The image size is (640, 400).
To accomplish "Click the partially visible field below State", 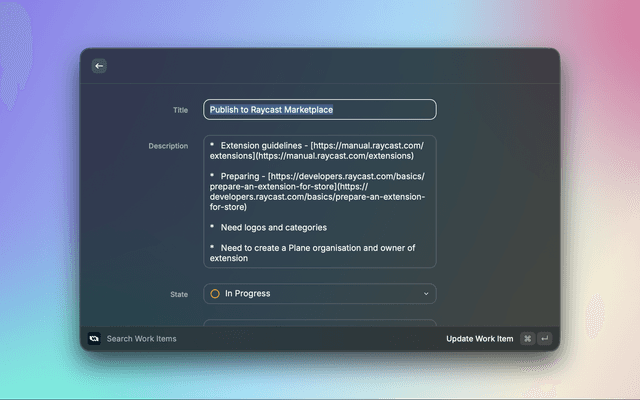I will (x=320, y=323).
